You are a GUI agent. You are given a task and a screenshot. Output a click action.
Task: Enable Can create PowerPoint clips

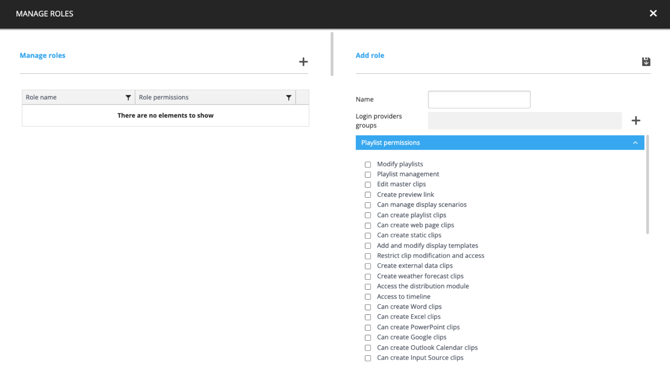[x=367, y=328]
